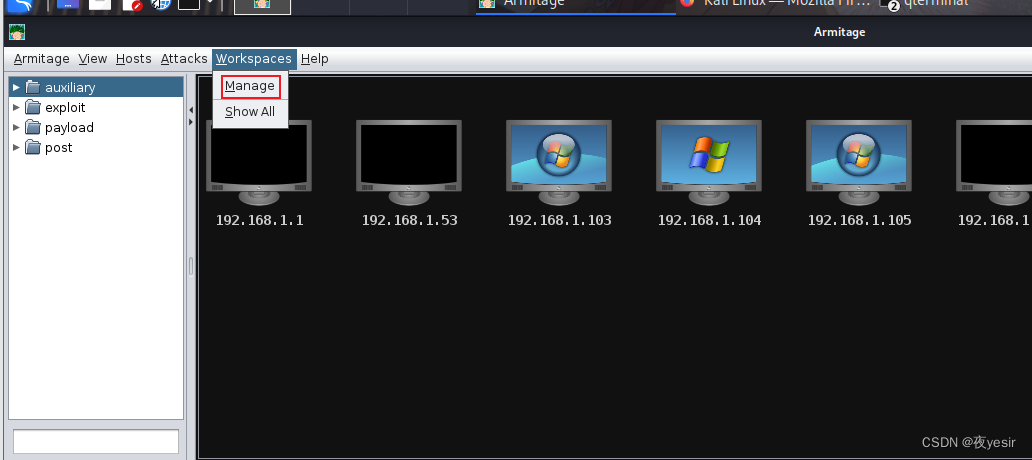The height and width of the screenshot is (460, 1032).
Task: Open the web browser globe panel icon
Action: click(x=161, y=5)
